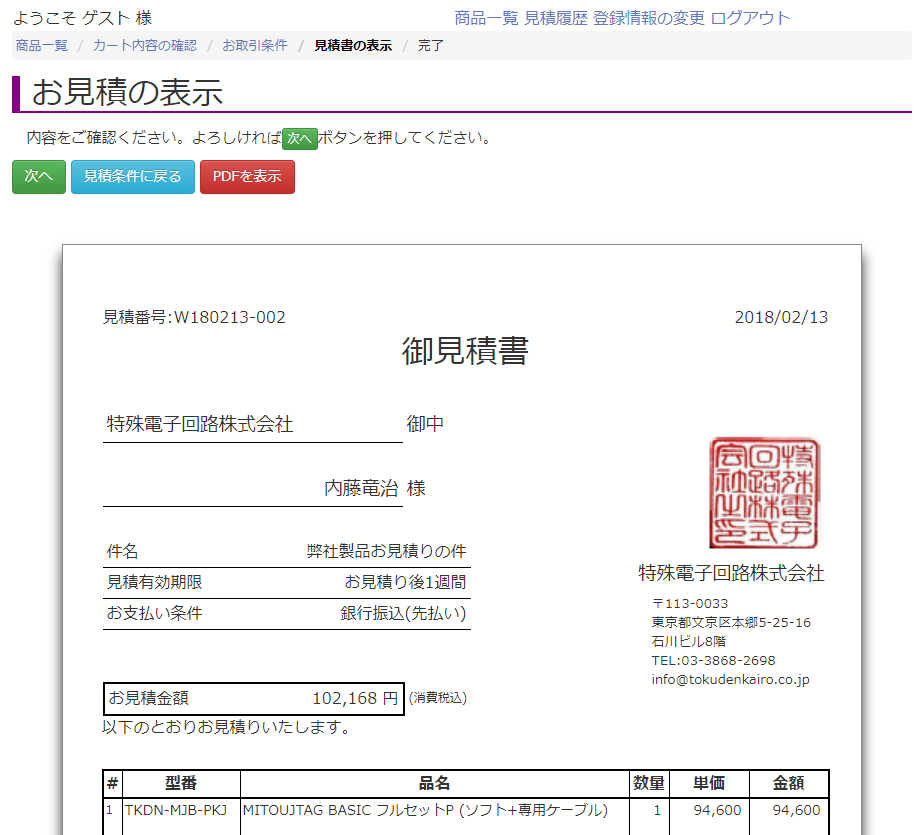The width and height of the screenshot is (914, 835).
Task: Open the quotation with PDFを表示
Action: click(x=247, y=177)
